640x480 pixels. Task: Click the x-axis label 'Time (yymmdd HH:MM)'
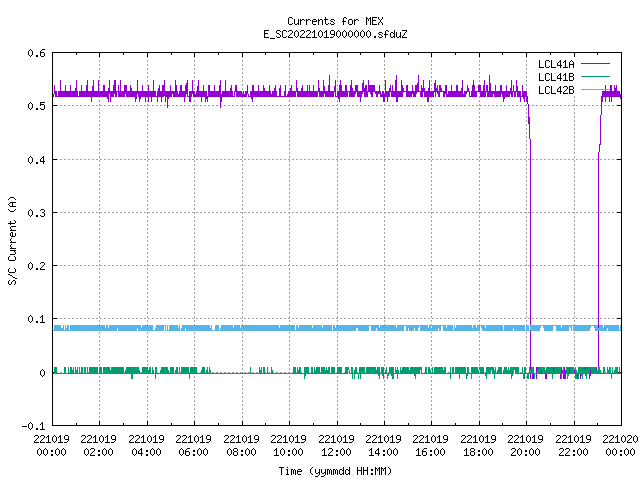[335, 471]
